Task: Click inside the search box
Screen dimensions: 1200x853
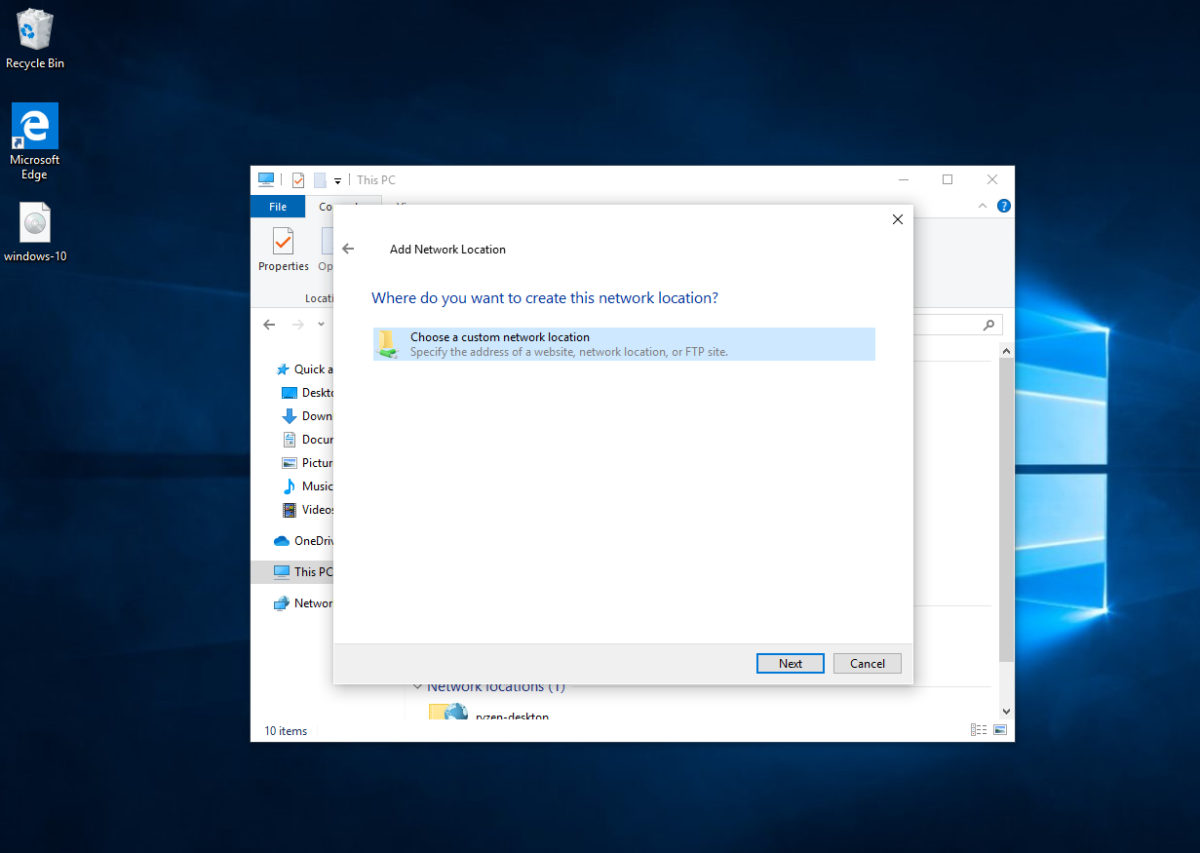Action: pyautogui.click(x=955, y=324)
